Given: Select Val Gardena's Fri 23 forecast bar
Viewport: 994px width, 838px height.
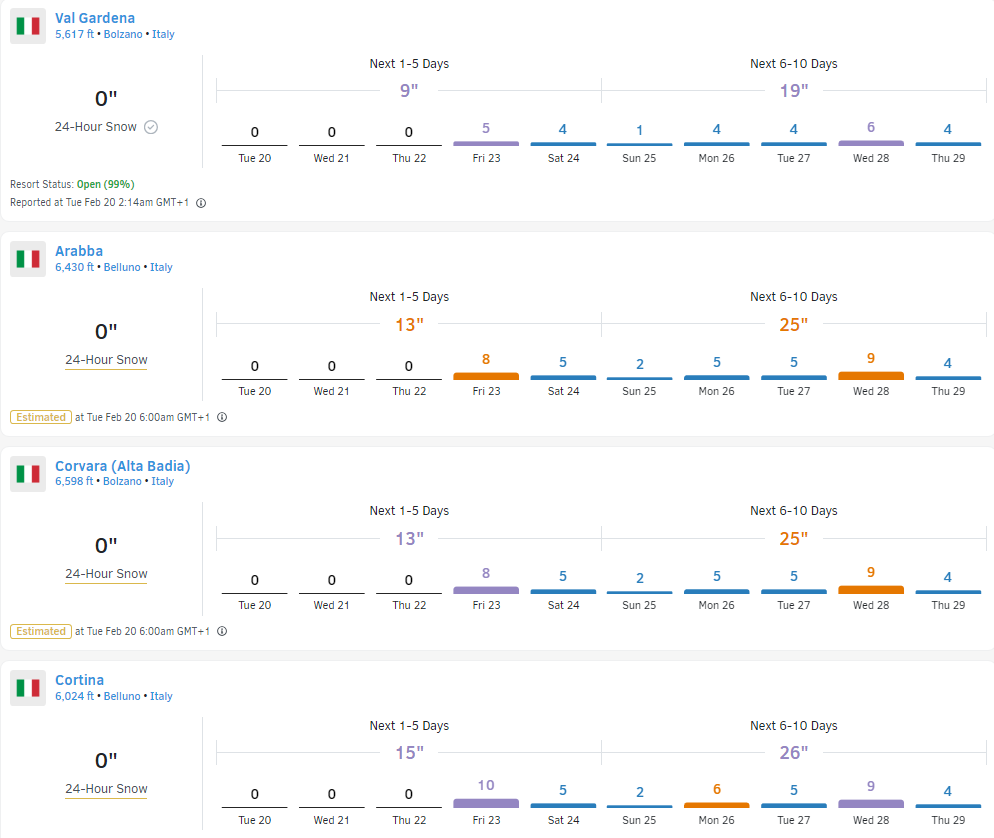Looking at the screenshot, I should tap(486, 144).
